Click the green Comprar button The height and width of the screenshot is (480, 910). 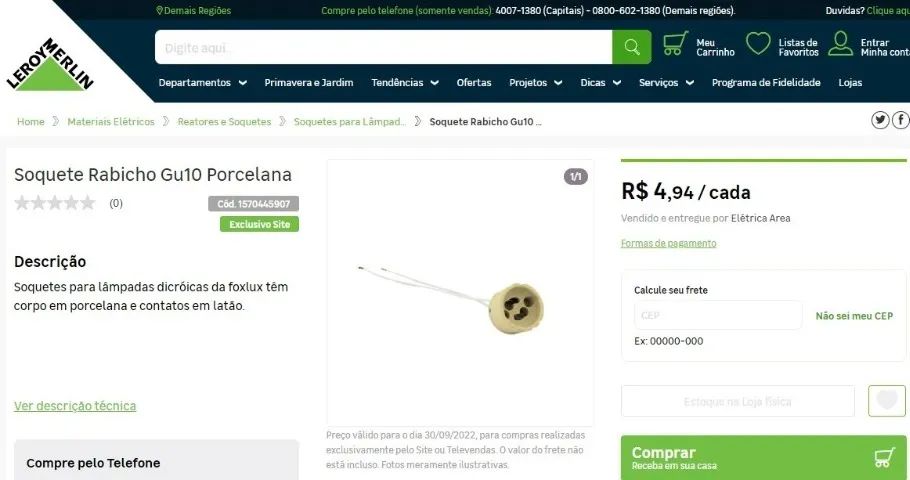point(763,457)
